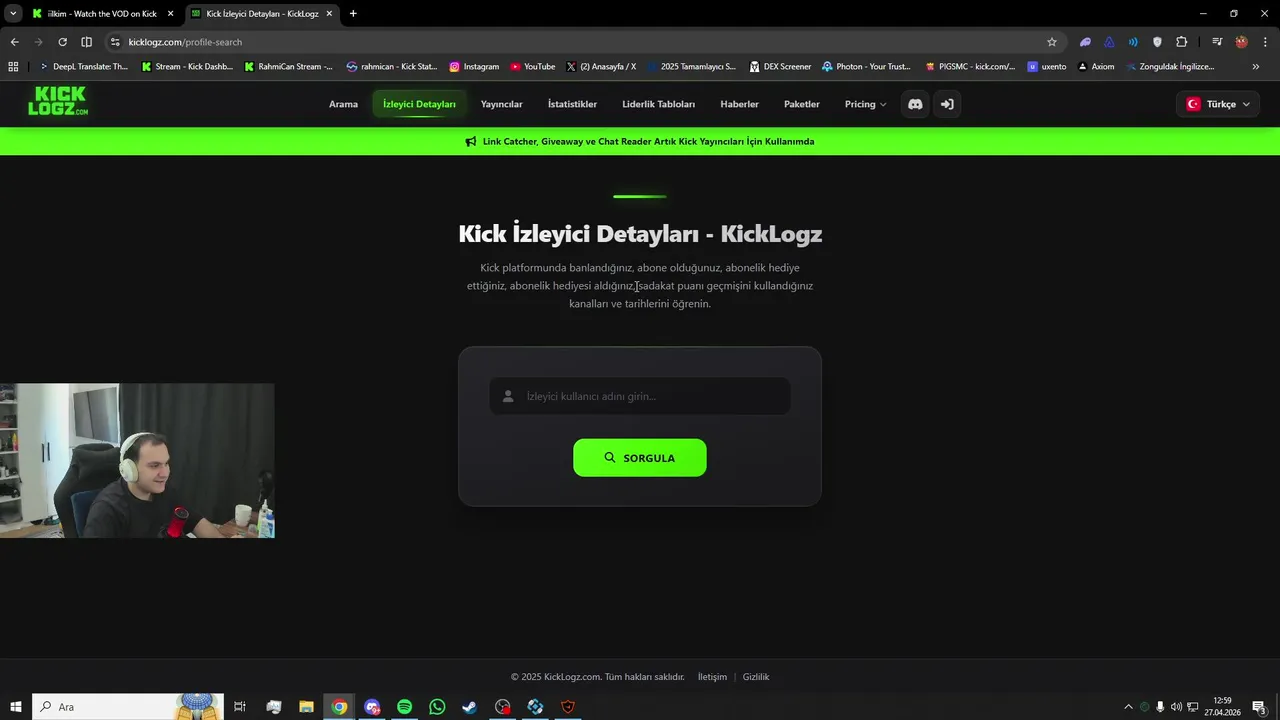The height and width of the screenshot is (720, 1280).
Task: View site information icon in address bar
Action: [x=115, y=42]
